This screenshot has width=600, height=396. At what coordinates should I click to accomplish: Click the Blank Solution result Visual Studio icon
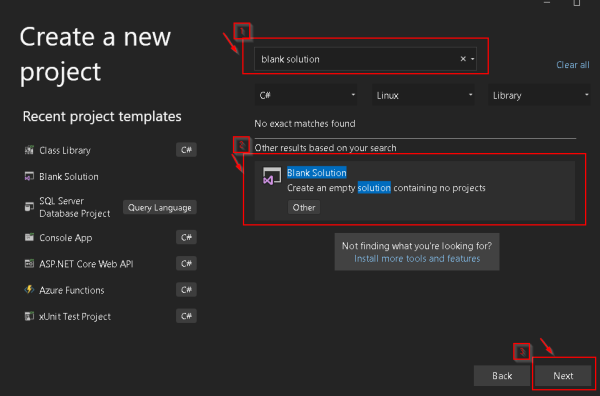(x=272, y=176)
